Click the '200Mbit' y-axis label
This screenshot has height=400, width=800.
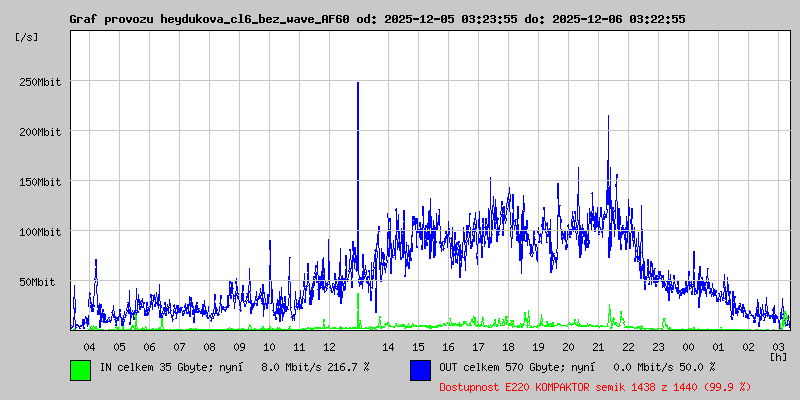coord(42,132)
